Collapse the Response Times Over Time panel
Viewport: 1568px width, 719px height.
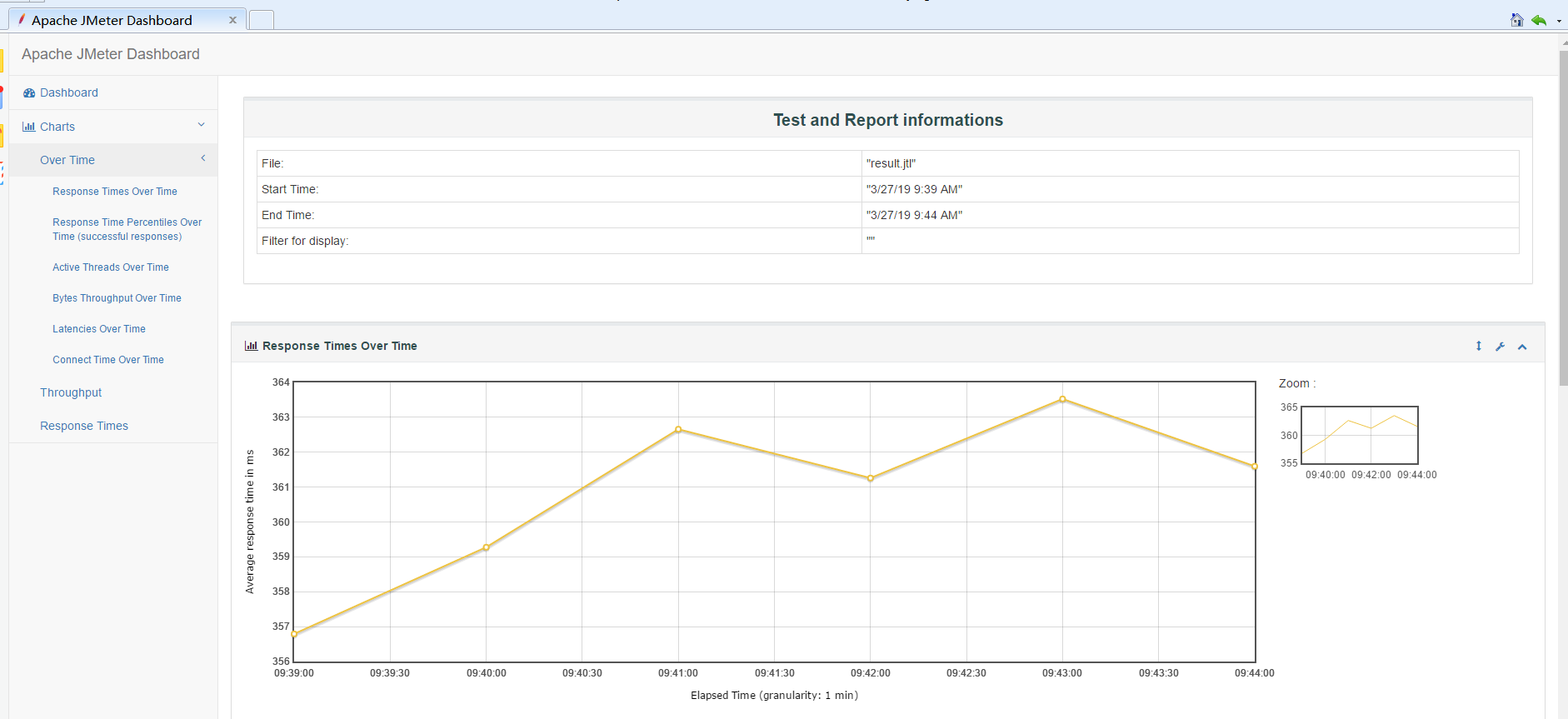coord(1522,347)
